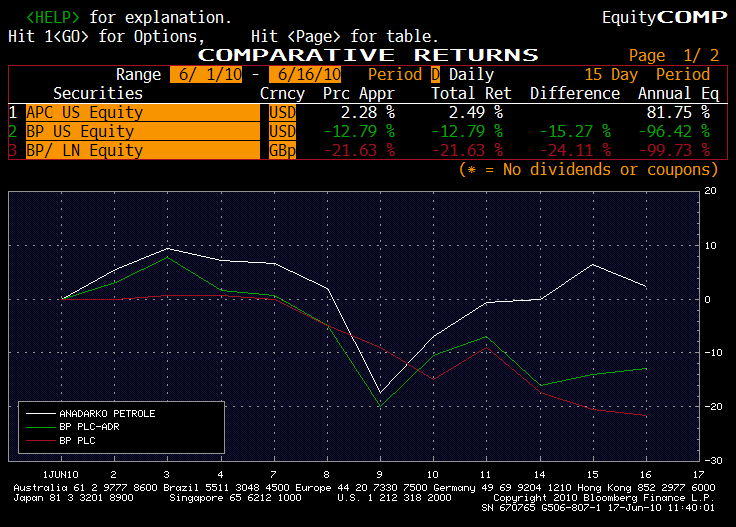Click the Difference column header
This screenshot has height=527, width=736.
click(x=575, y=94)
